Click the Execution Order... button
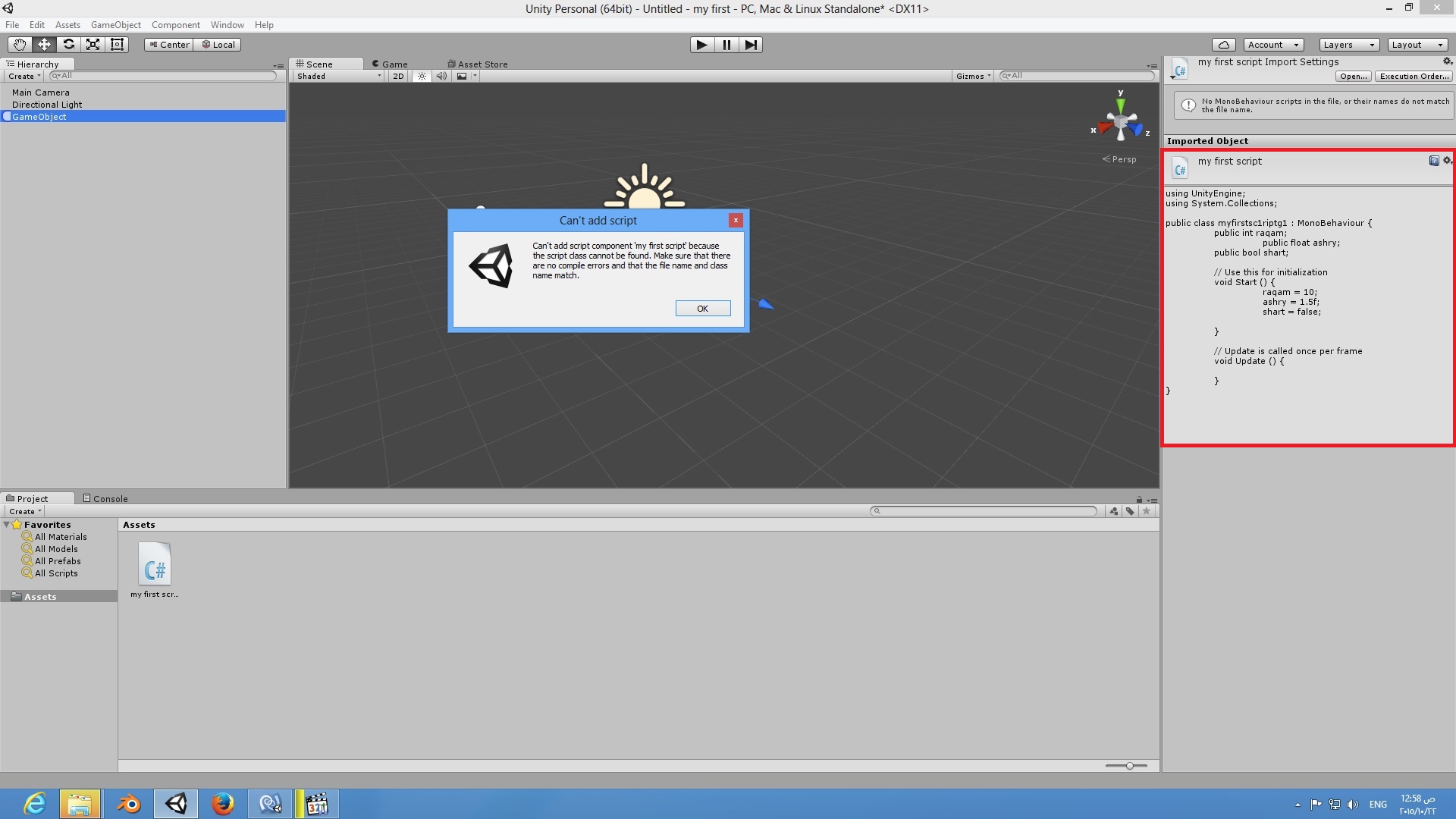The image size is (1456, 819). [1414, 77]
